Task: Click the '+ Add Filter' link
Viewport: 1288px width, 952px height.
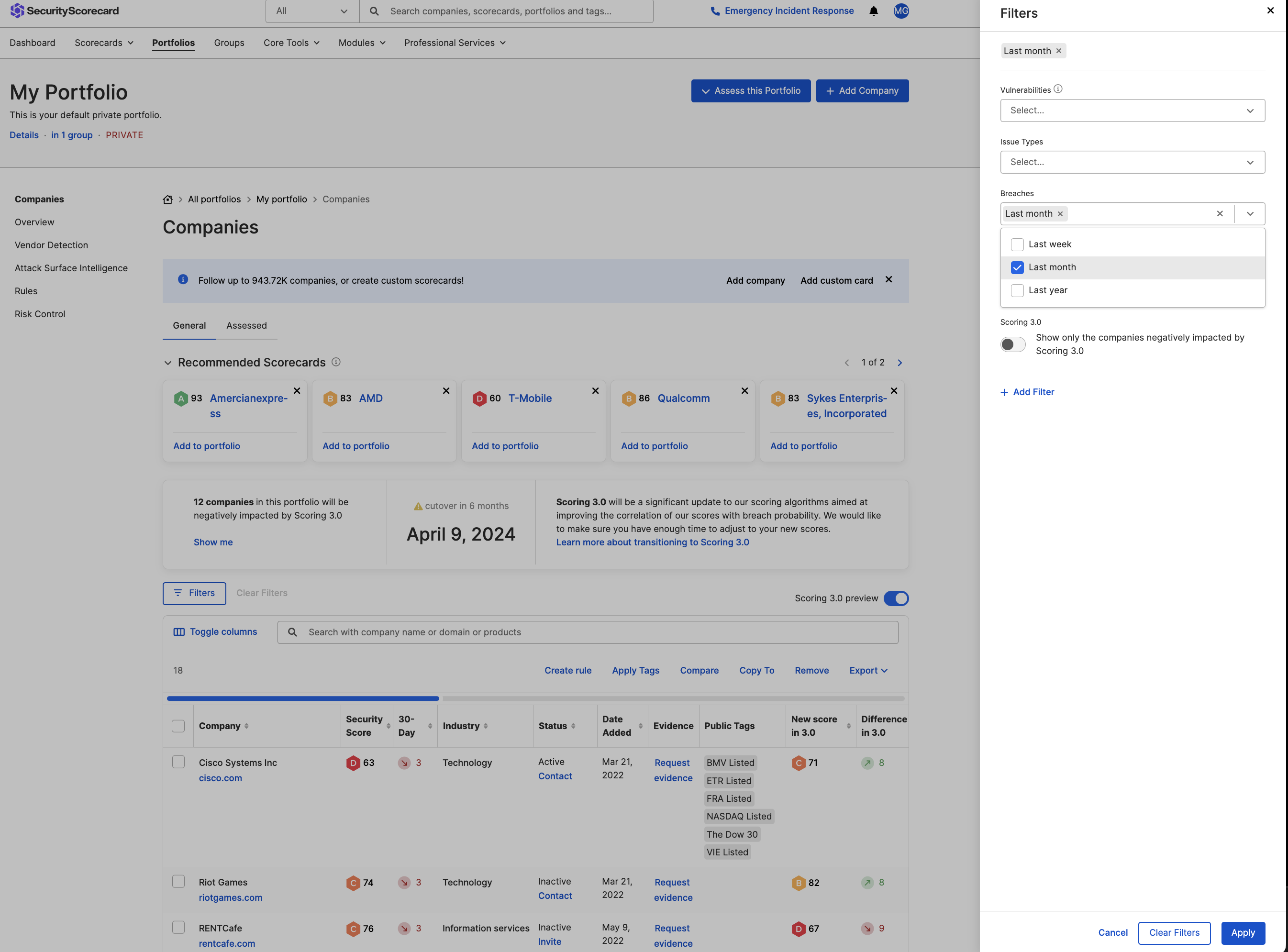Action: coord(1028,392)
